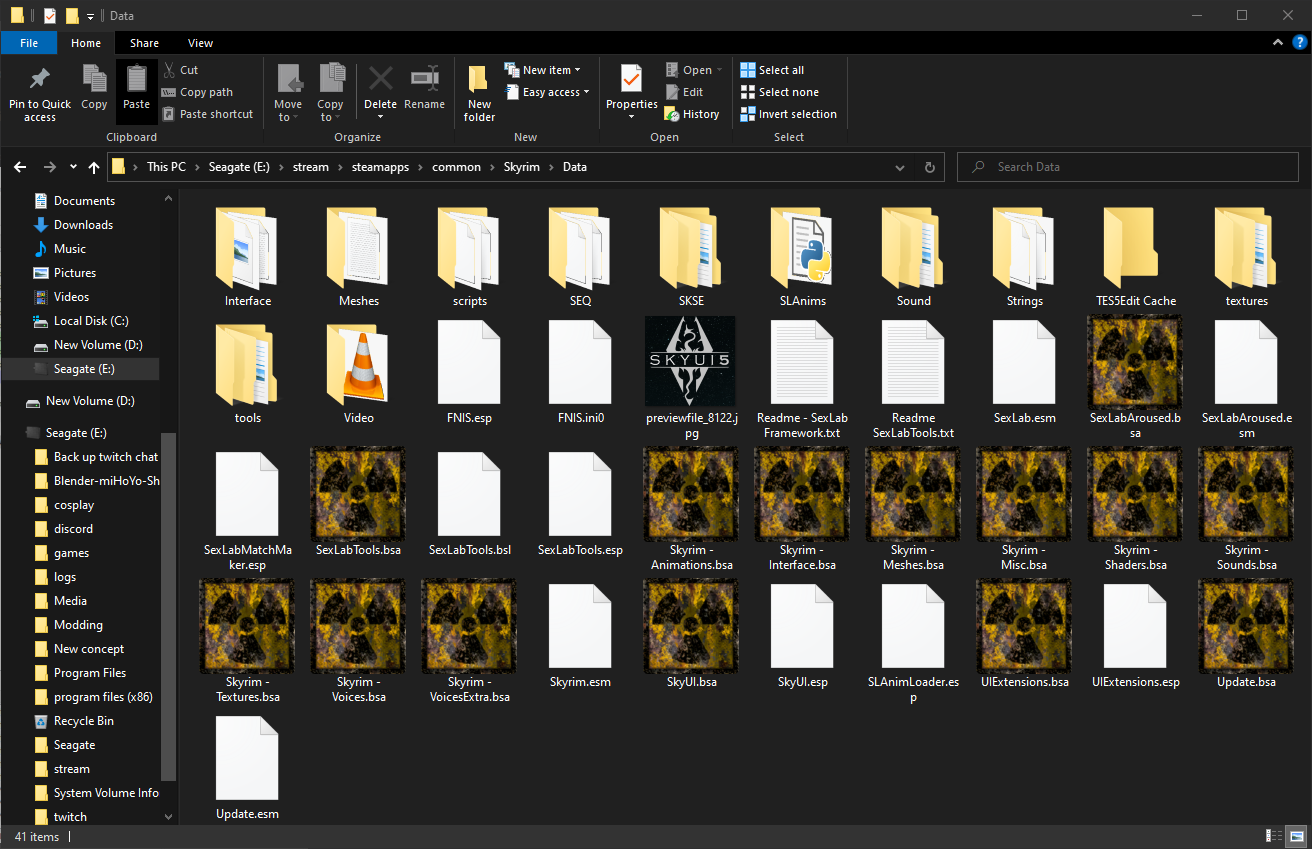Screen dimensions: 1312x849
Task: Click the Delete red X icon
Action: click(x=380, y=78)
